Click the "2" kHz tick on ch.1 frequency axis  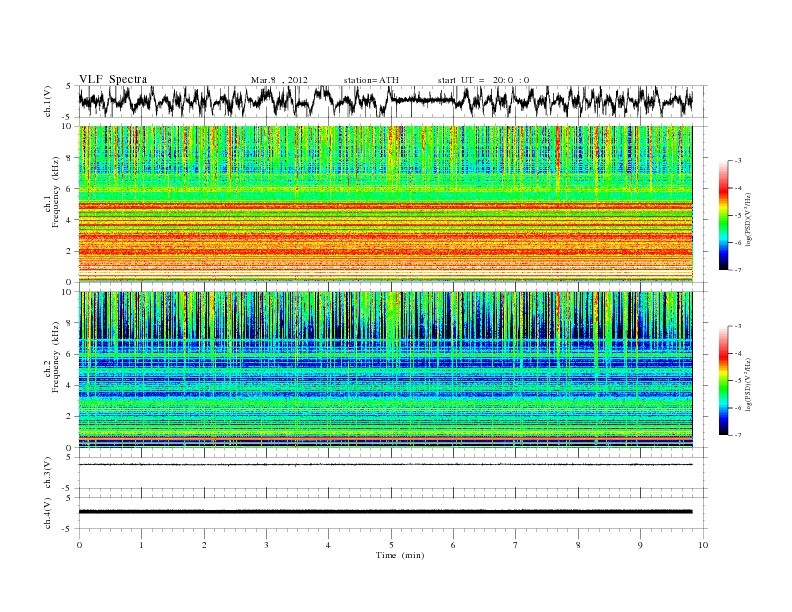69,251
